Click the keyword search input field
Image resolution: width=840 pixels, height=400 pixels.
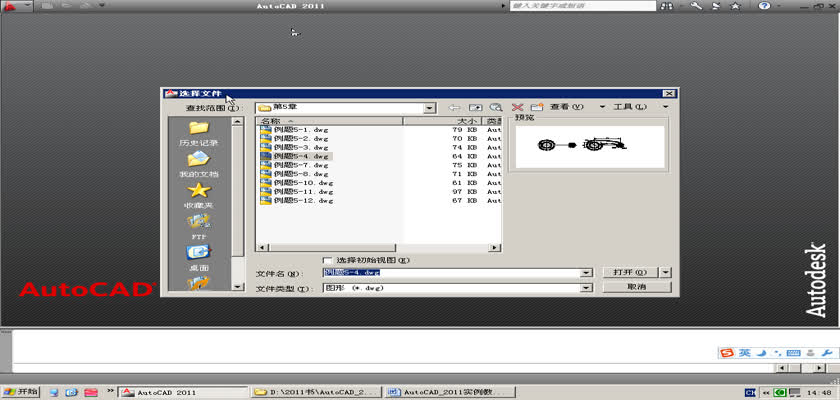tap(583, 6)
